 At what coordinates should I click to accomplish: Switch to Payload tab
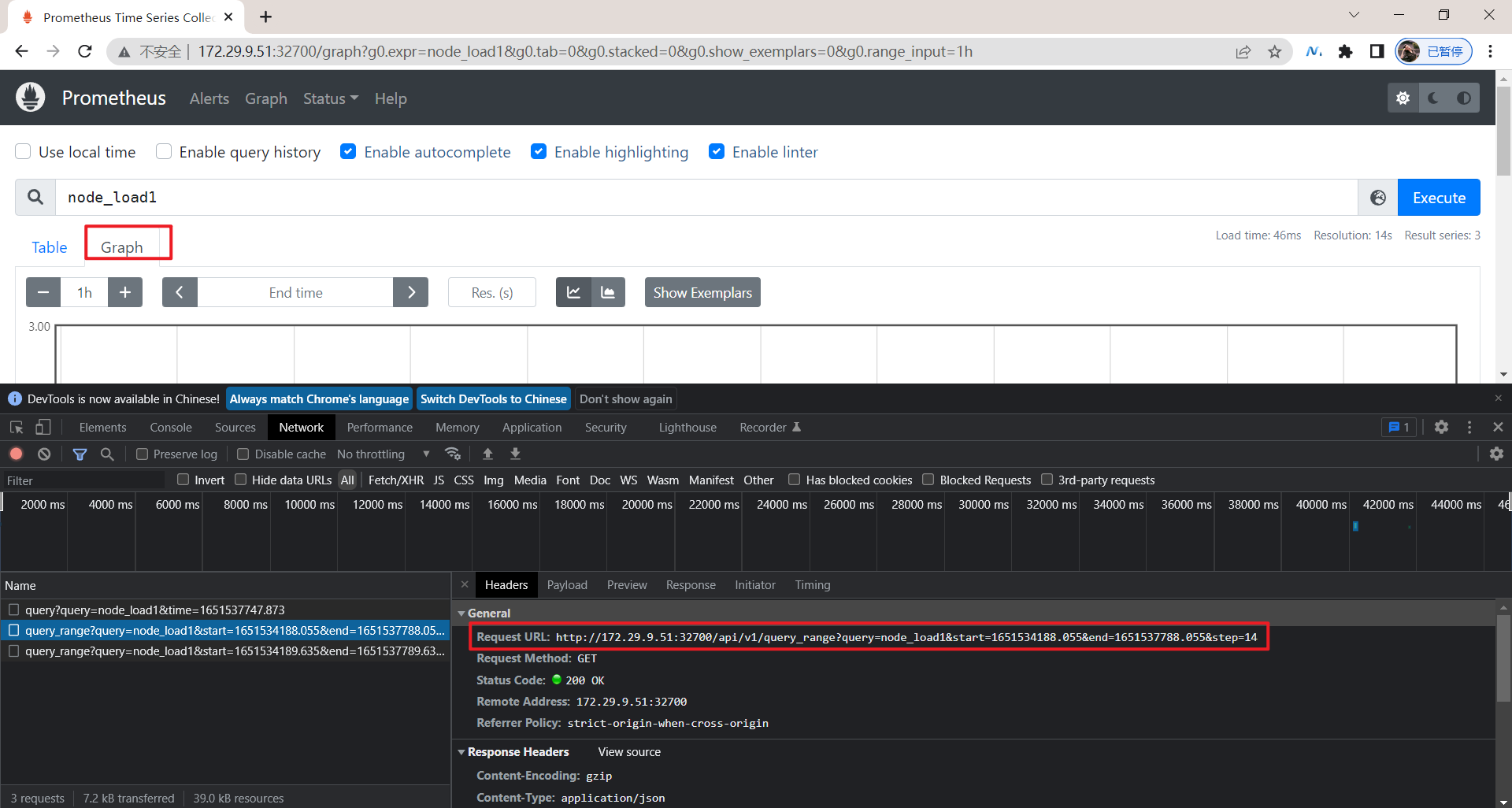click(x=567, y=584)
